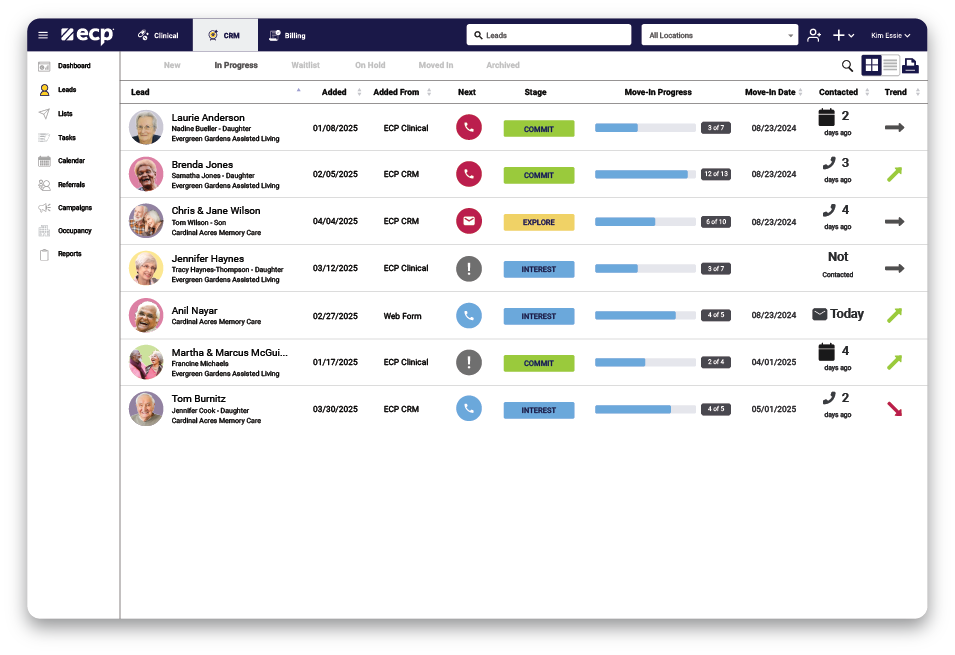
Task: Expand the All Locations dropdown
Action: point(719,35)
